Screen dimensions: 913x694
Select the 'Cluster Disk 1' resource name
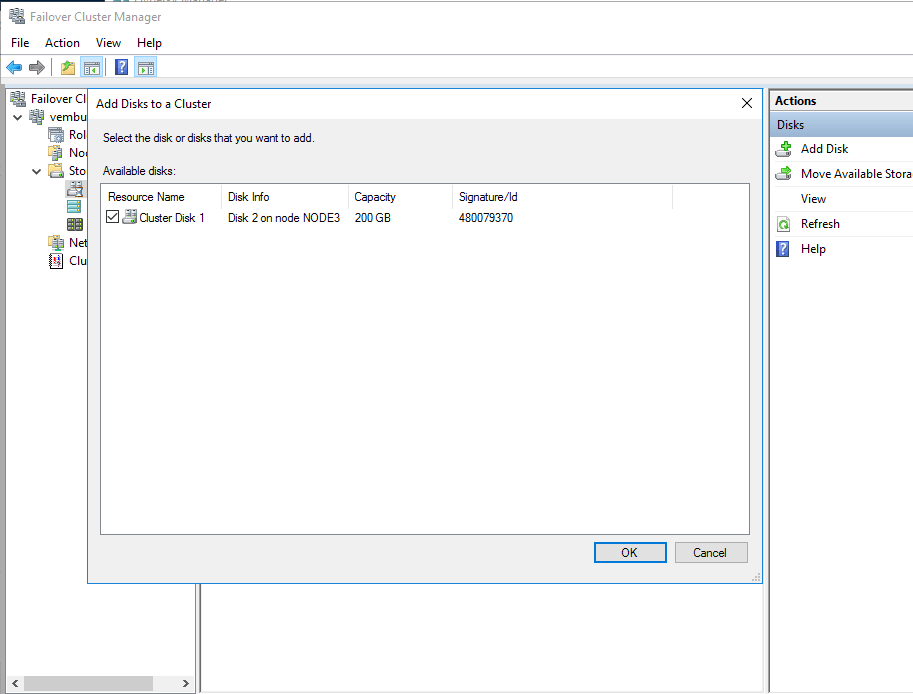tap(172, 218)
